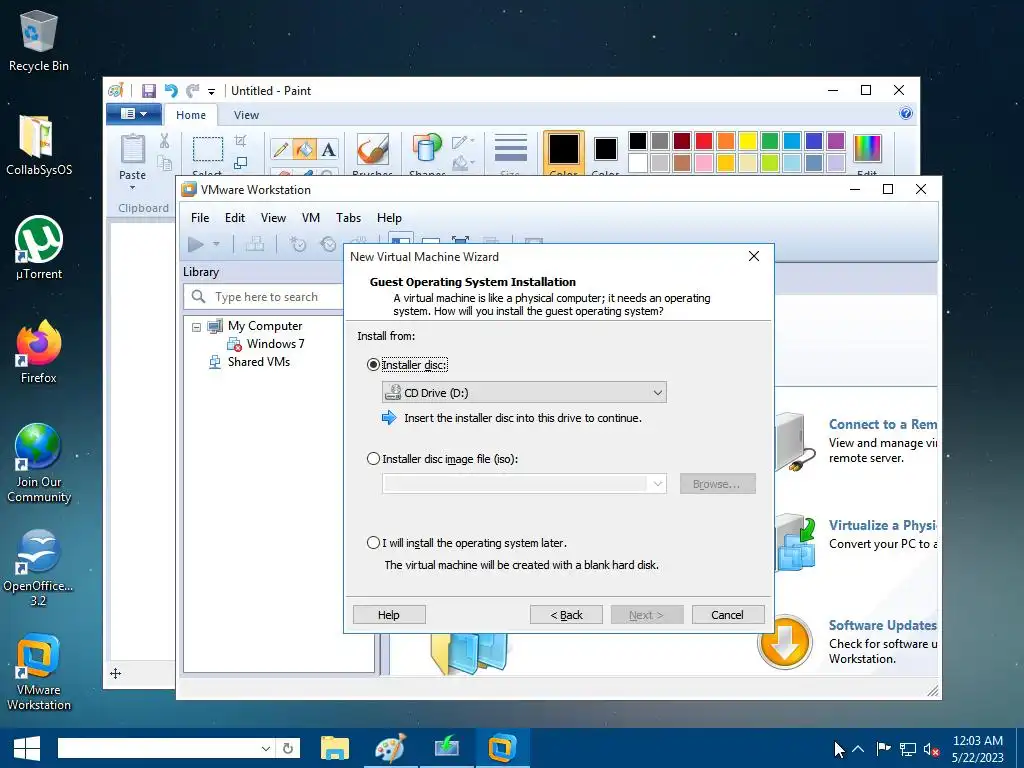Select the Installer disc radio button
Screen dimensions: 1024x768
[x=374, y=365]
